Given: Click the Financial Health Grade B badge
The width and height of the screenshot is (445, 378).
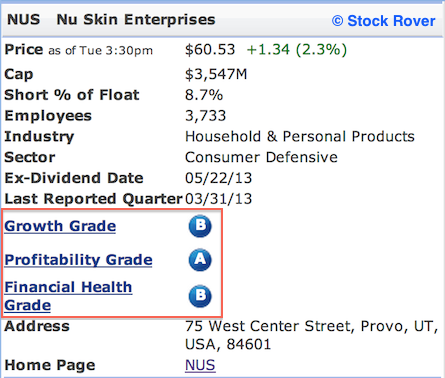Looking at the screenshot, I should (200, 296).
